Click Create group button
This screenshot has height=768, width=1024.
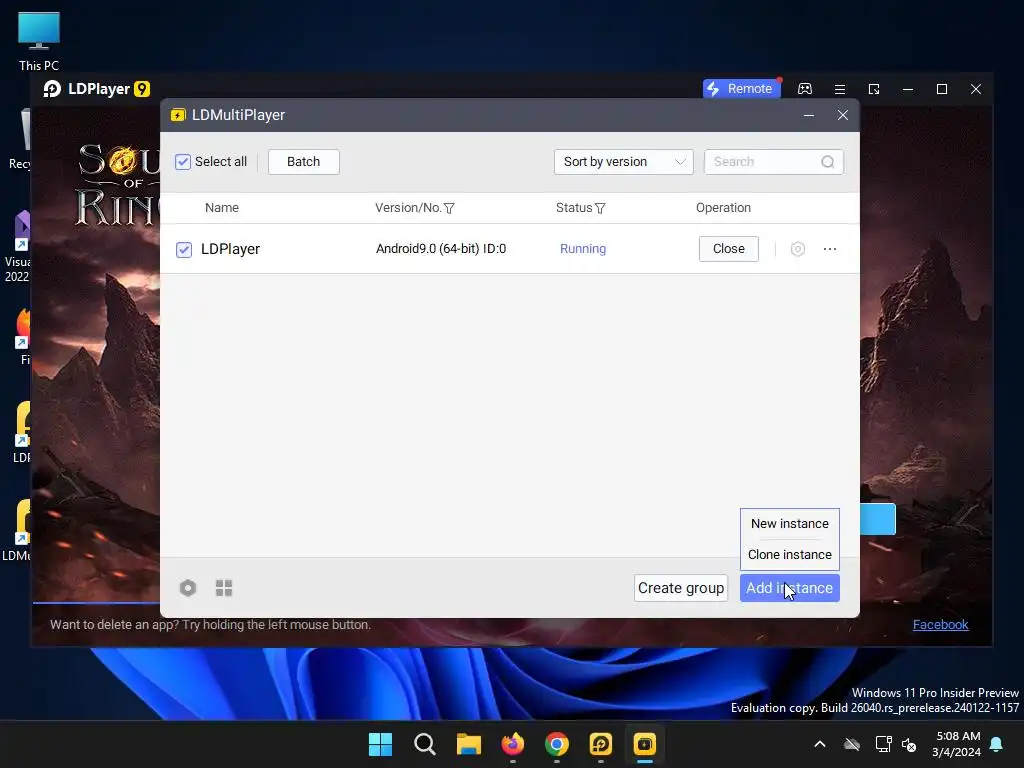[x=680, y=588]
